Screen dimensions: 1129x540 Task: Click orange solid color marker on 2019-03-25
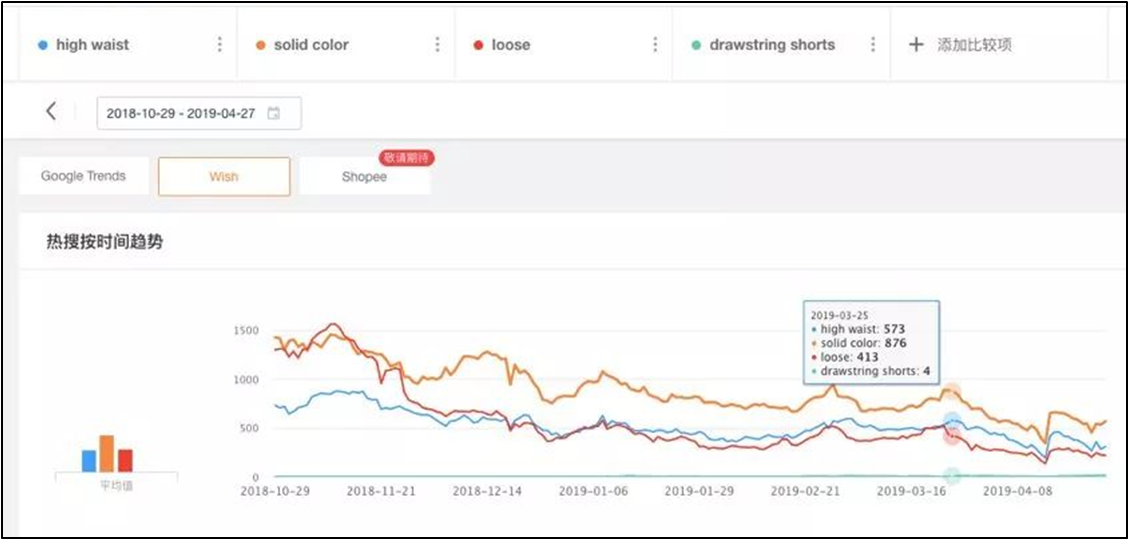point(952,392)
